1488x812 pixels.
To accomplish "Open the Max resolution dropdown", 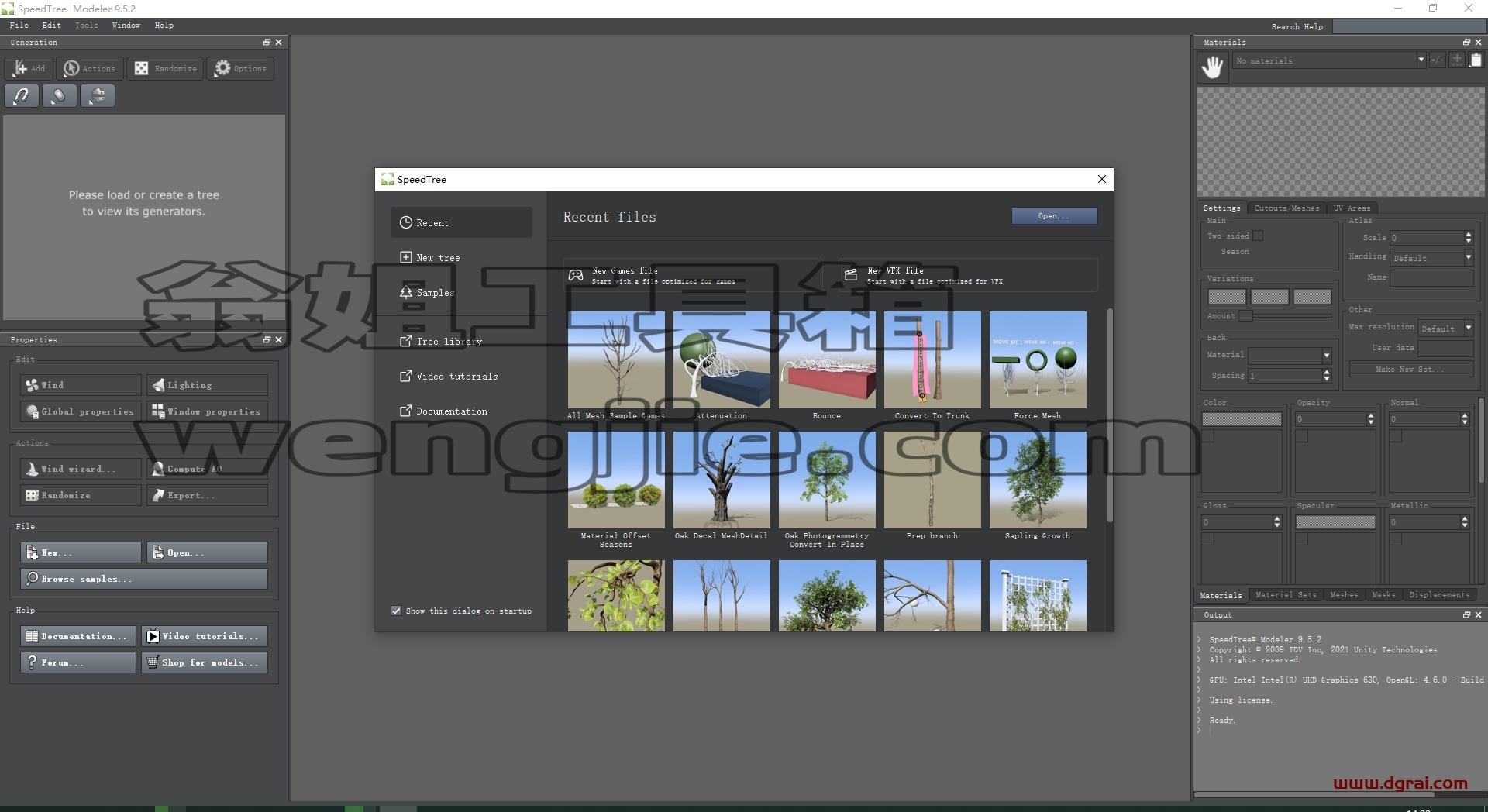I will 1445,328.
